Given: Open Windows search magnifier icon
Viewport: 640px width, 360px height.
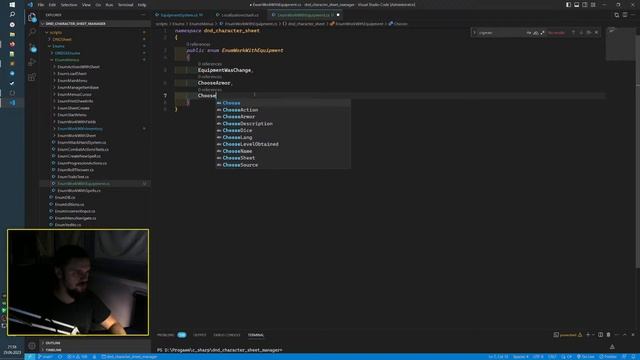Looking at the screenshot, I should click(12, 14).
